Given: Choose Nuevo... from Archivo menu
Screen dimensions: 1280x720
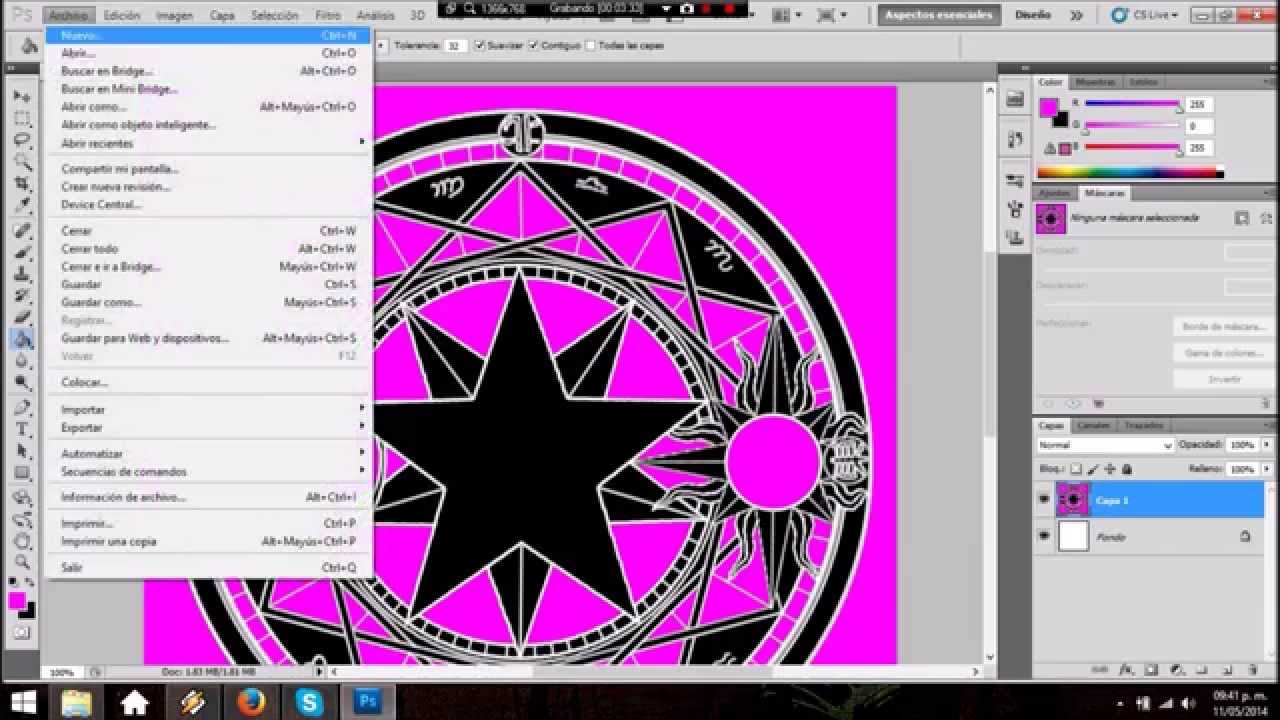Looking at the screenshot, I should point(210,35).
